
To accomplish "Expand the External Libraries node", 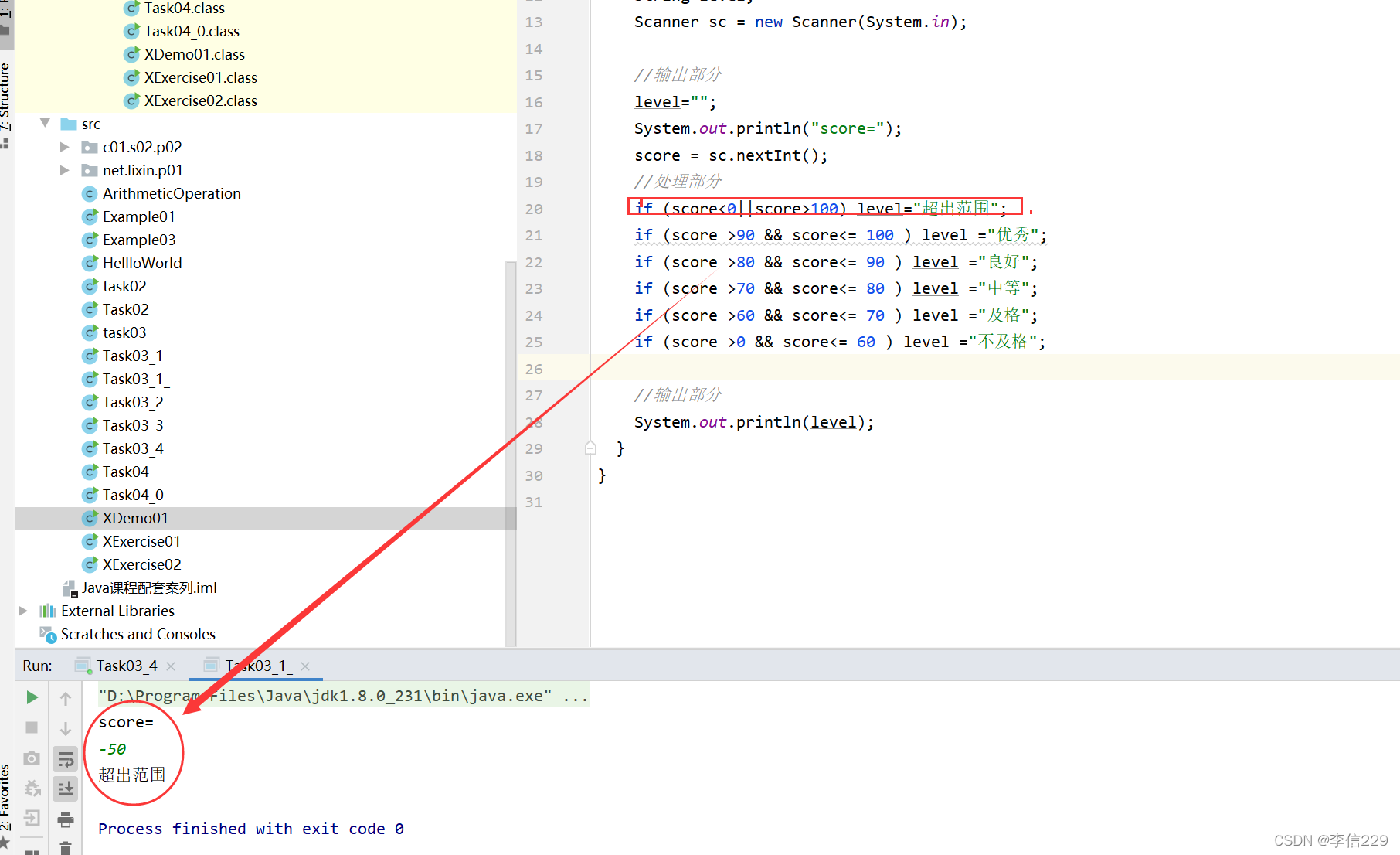I will click(x=23, y=611).
